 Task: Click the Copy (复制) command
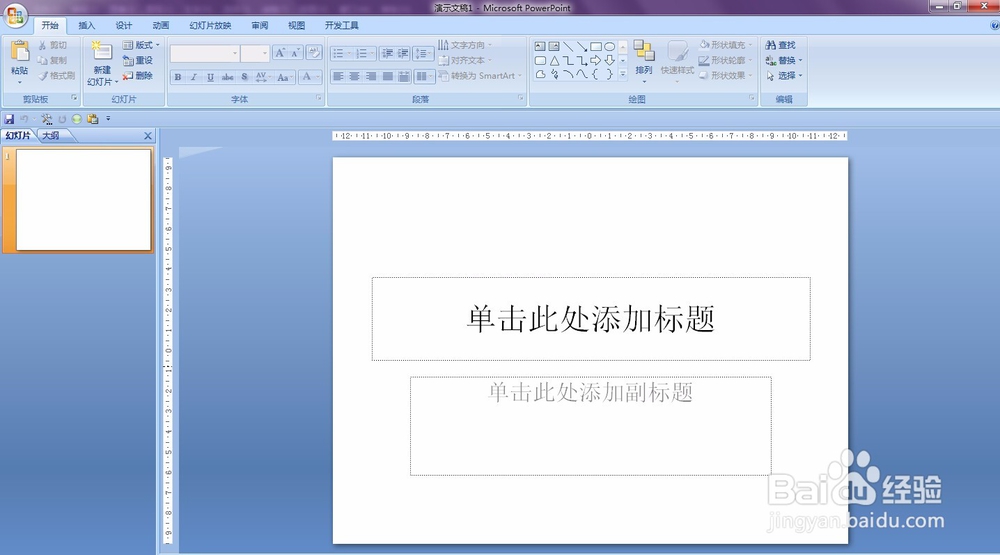[52, 61]
